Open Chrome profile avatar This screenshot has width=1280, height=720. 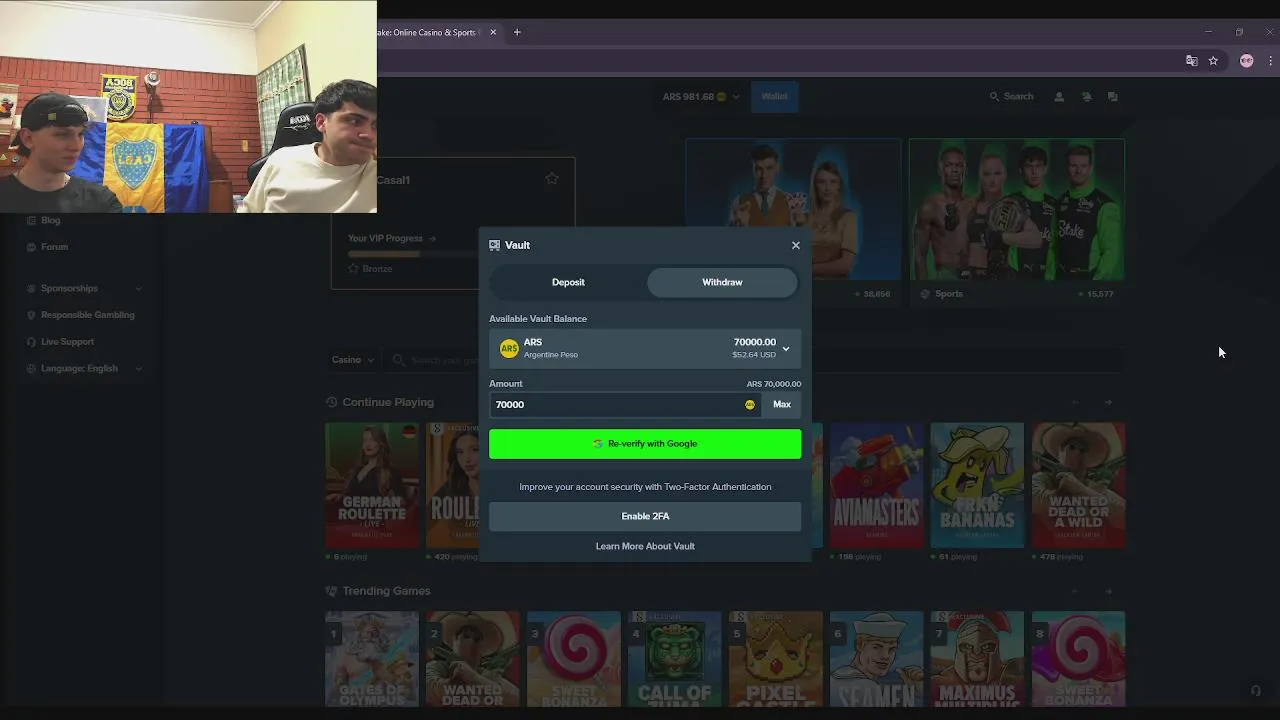click(1246, 61)
